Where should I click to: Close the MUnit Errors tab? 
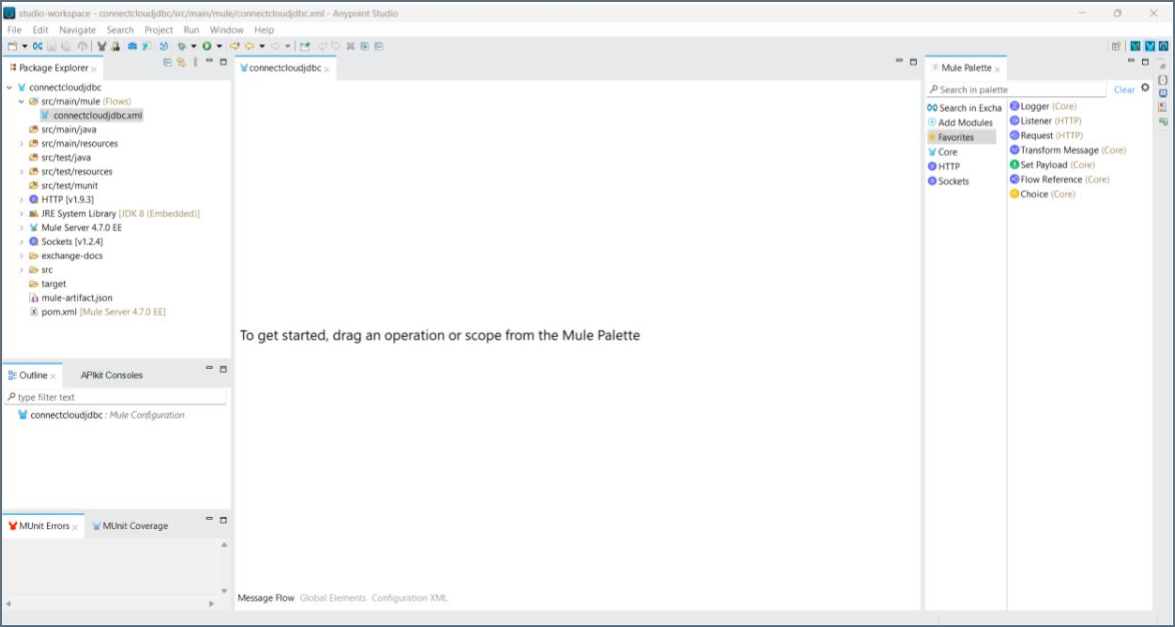click(x=75, y=527)
